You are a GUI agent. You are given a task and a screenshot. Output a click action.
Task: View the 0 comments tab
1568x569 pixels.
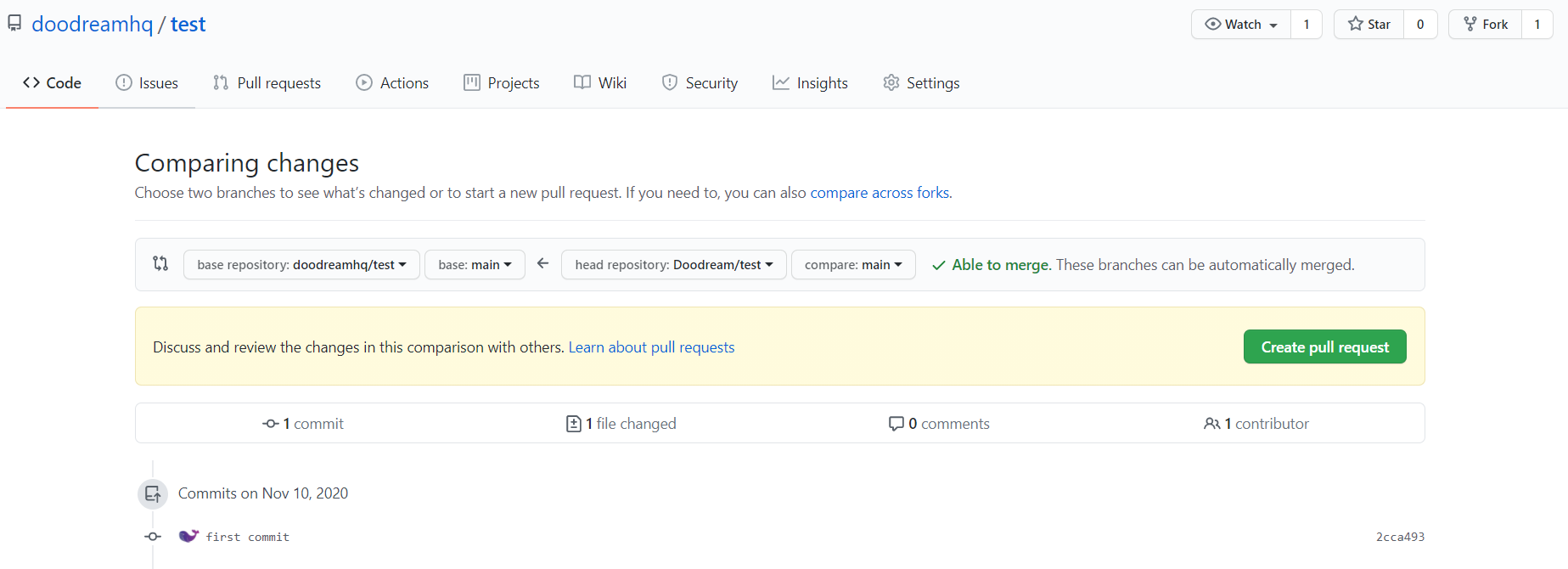(939, 424)
